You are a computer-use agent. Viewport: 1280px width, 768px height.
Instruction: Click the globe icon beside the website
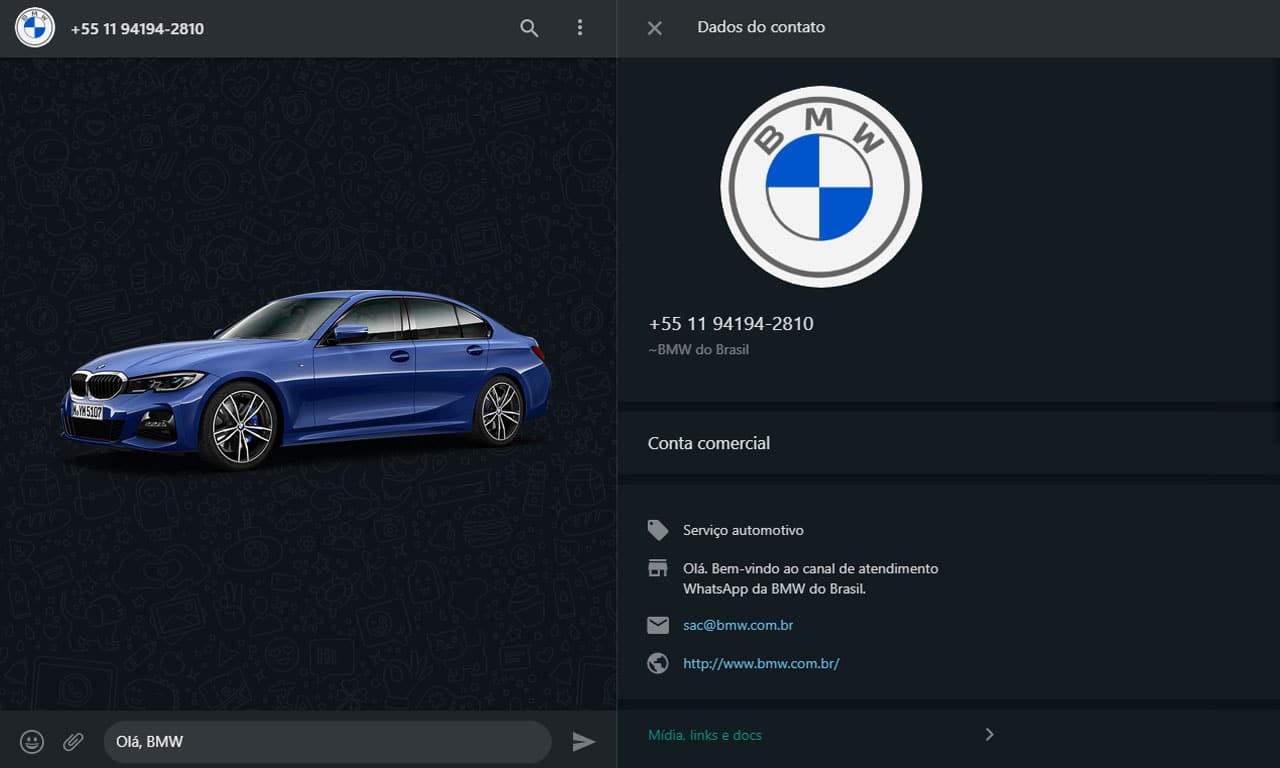(x=658, y=663)
